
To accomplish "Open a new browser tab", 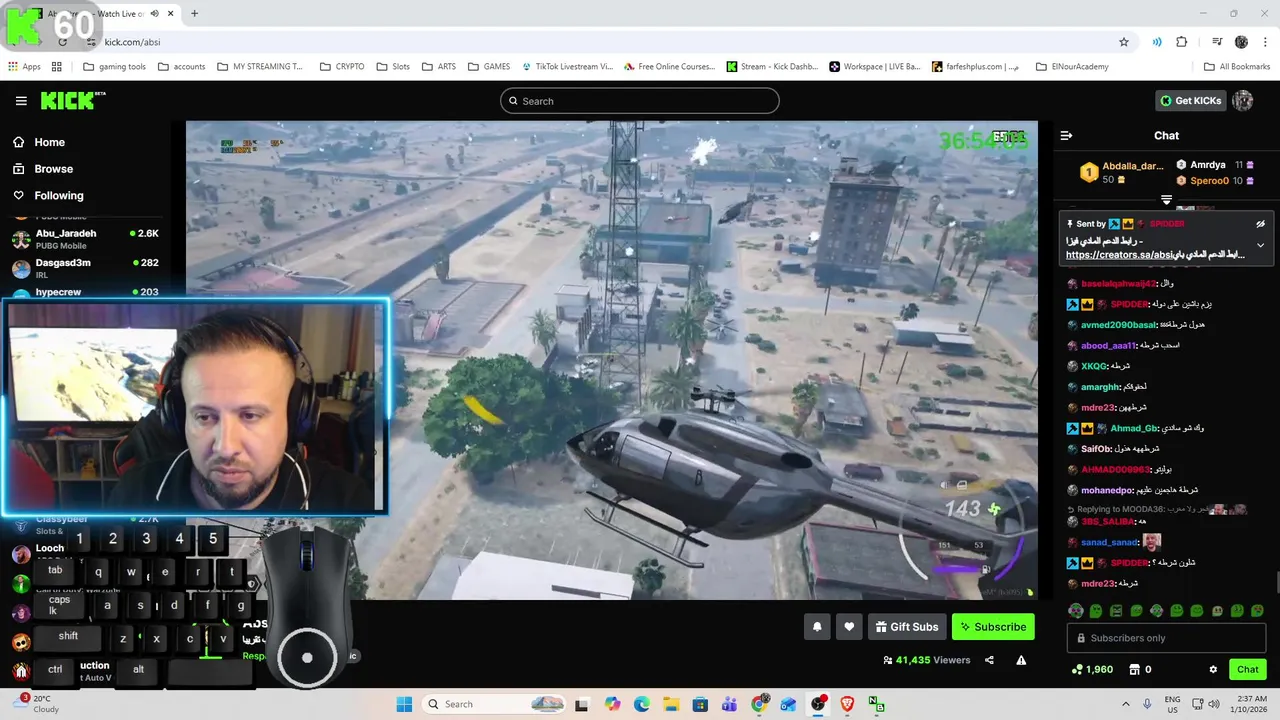I will click(x=194, y=14).
